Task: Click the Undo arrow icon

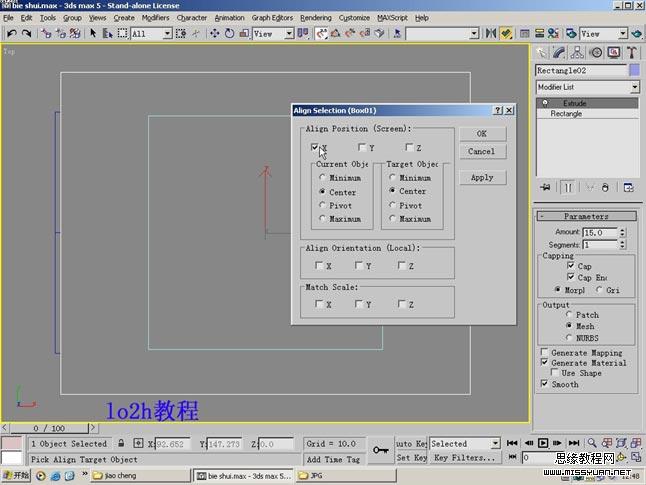Action: (12, 33)
